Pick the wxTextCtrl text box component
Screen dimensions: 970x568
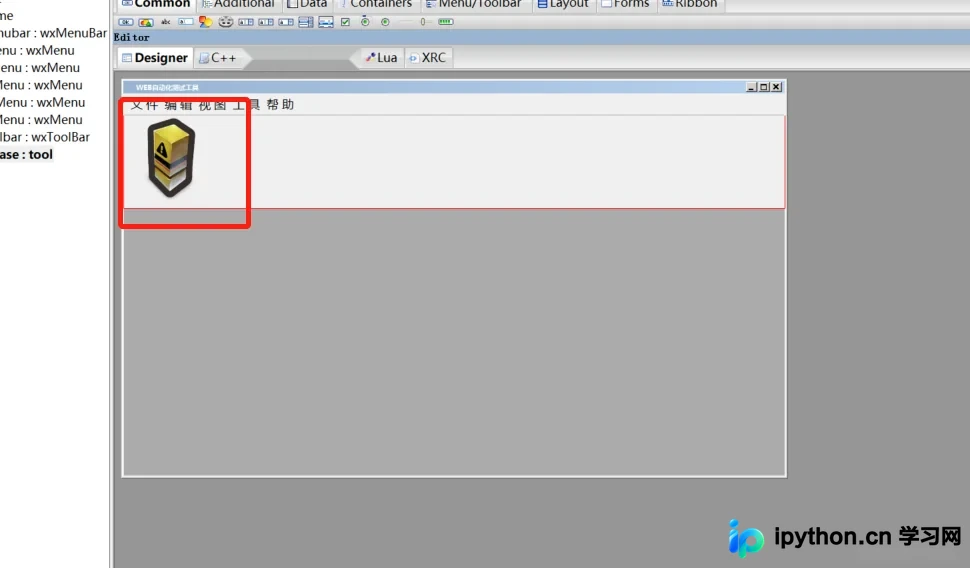tap(186, 22)
